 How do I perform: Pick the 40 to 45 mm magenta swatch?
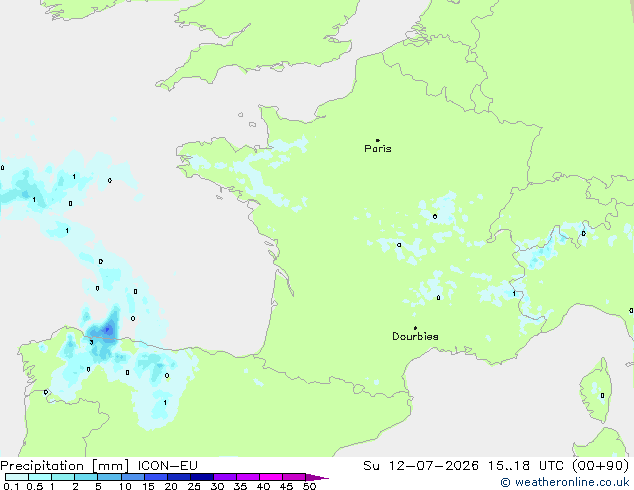tap(271, 477)
